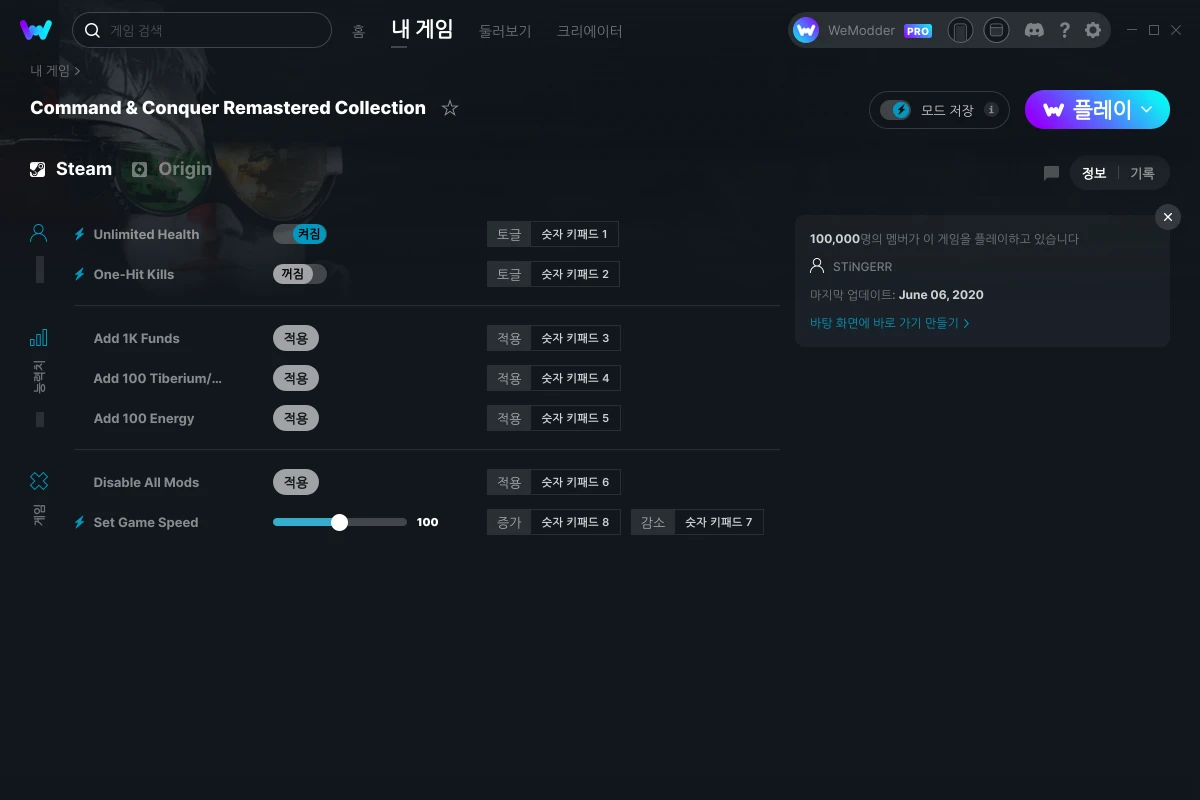This screenshot has height=800, width=1200.
Task: Click the author name STiNGERR
Action: [x=862, y=267]
